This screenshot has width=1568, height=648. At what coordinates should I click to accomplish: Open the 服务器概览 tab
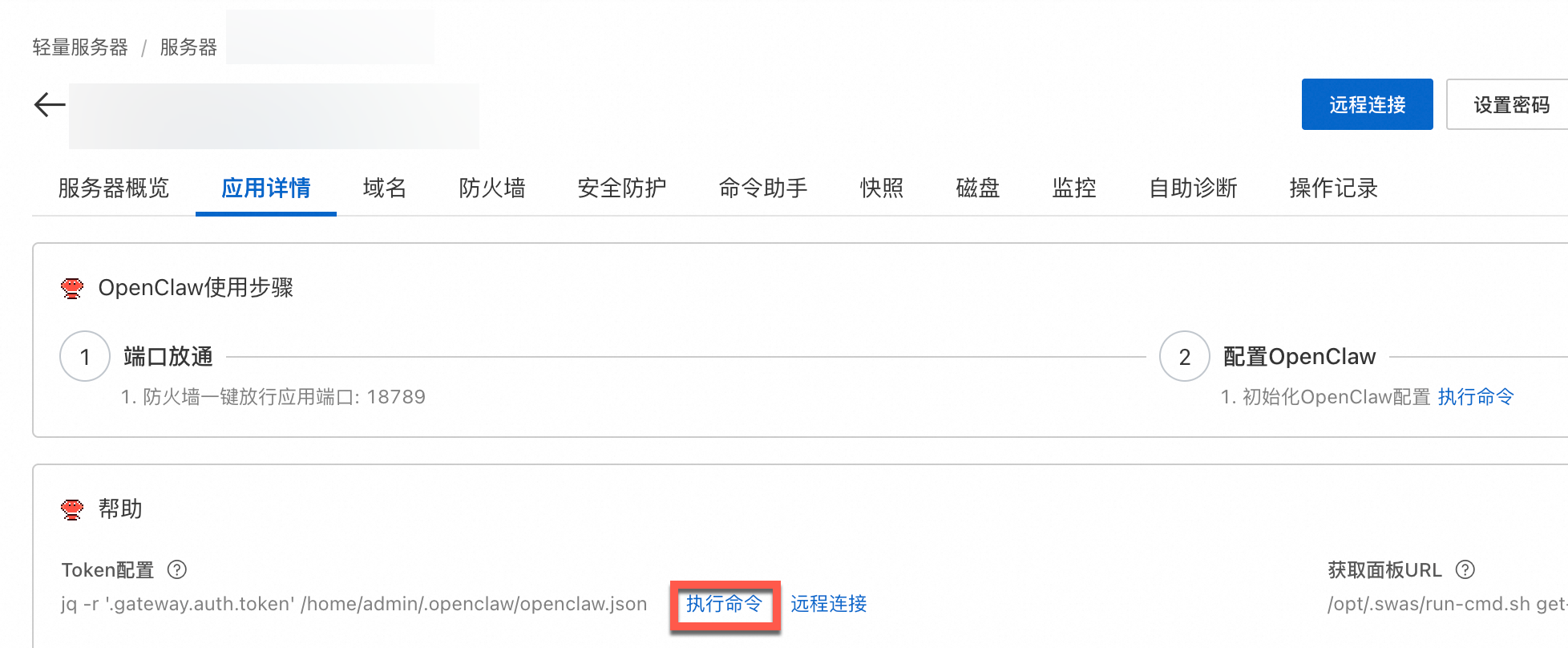tap(114, 188)
